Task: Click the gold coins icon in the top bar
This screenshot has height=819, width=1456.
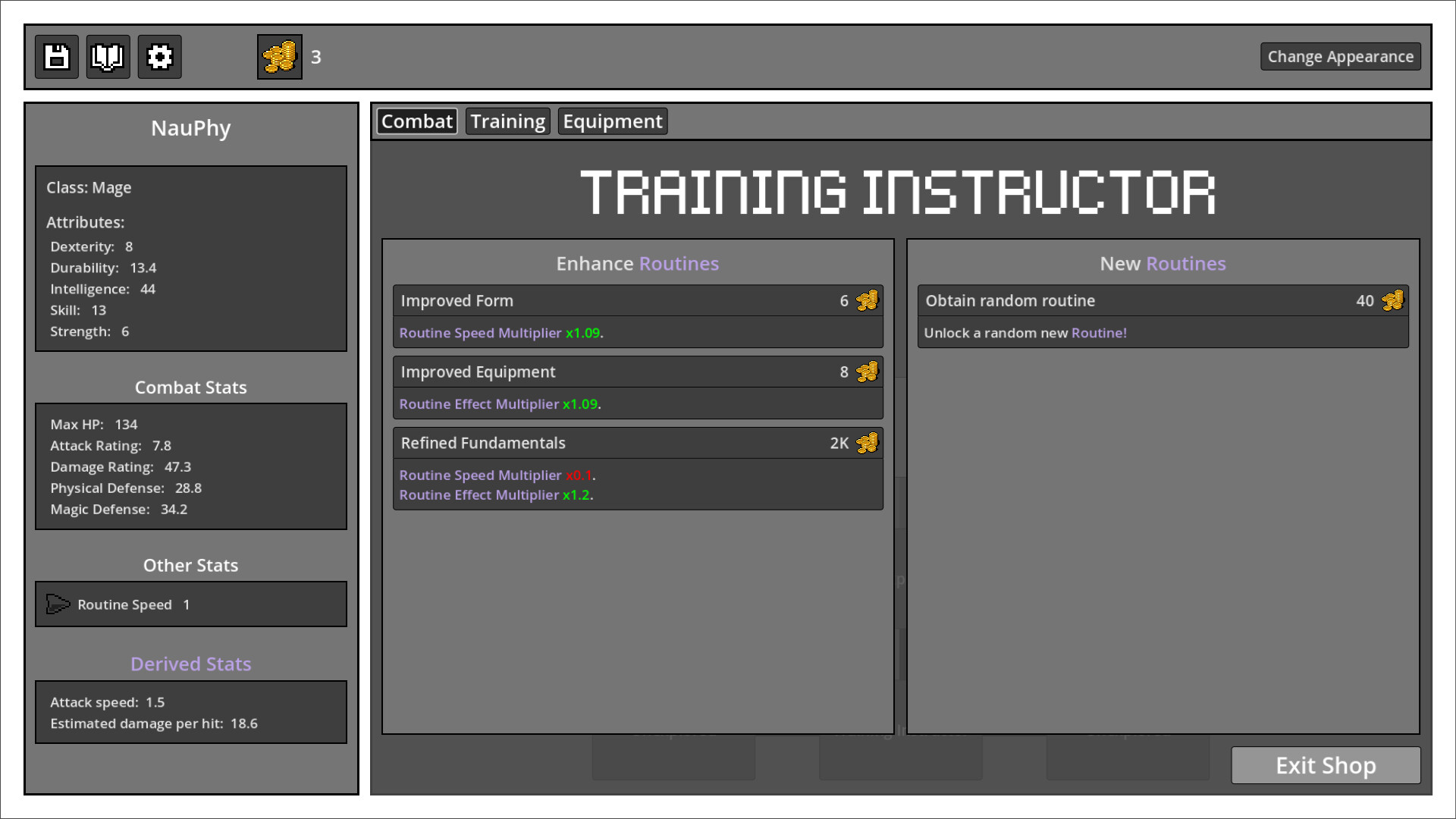Action: tap(278, 57)
